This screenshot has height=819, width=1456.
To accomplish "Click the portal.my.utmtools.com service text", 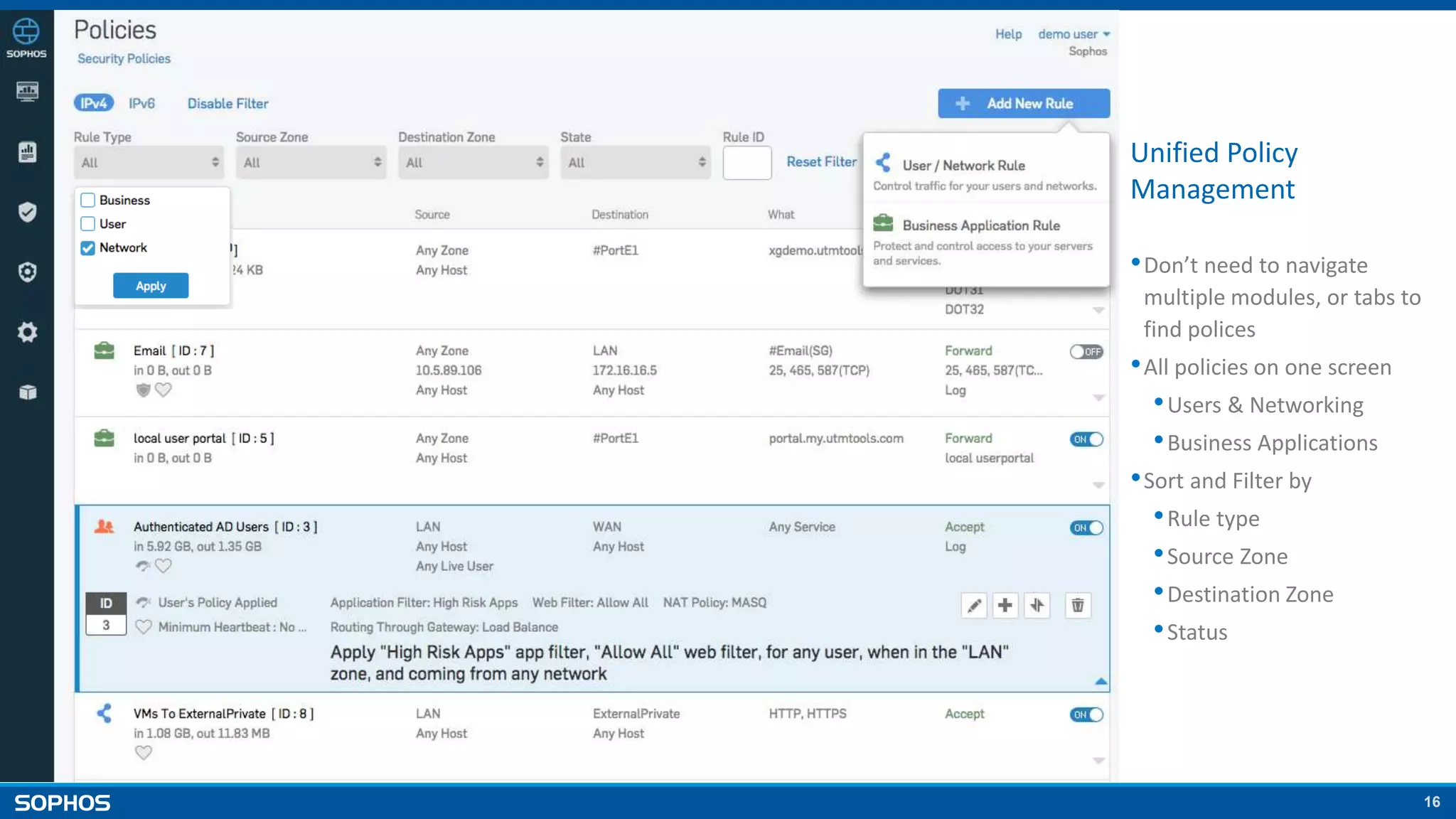I will point(836,439).
